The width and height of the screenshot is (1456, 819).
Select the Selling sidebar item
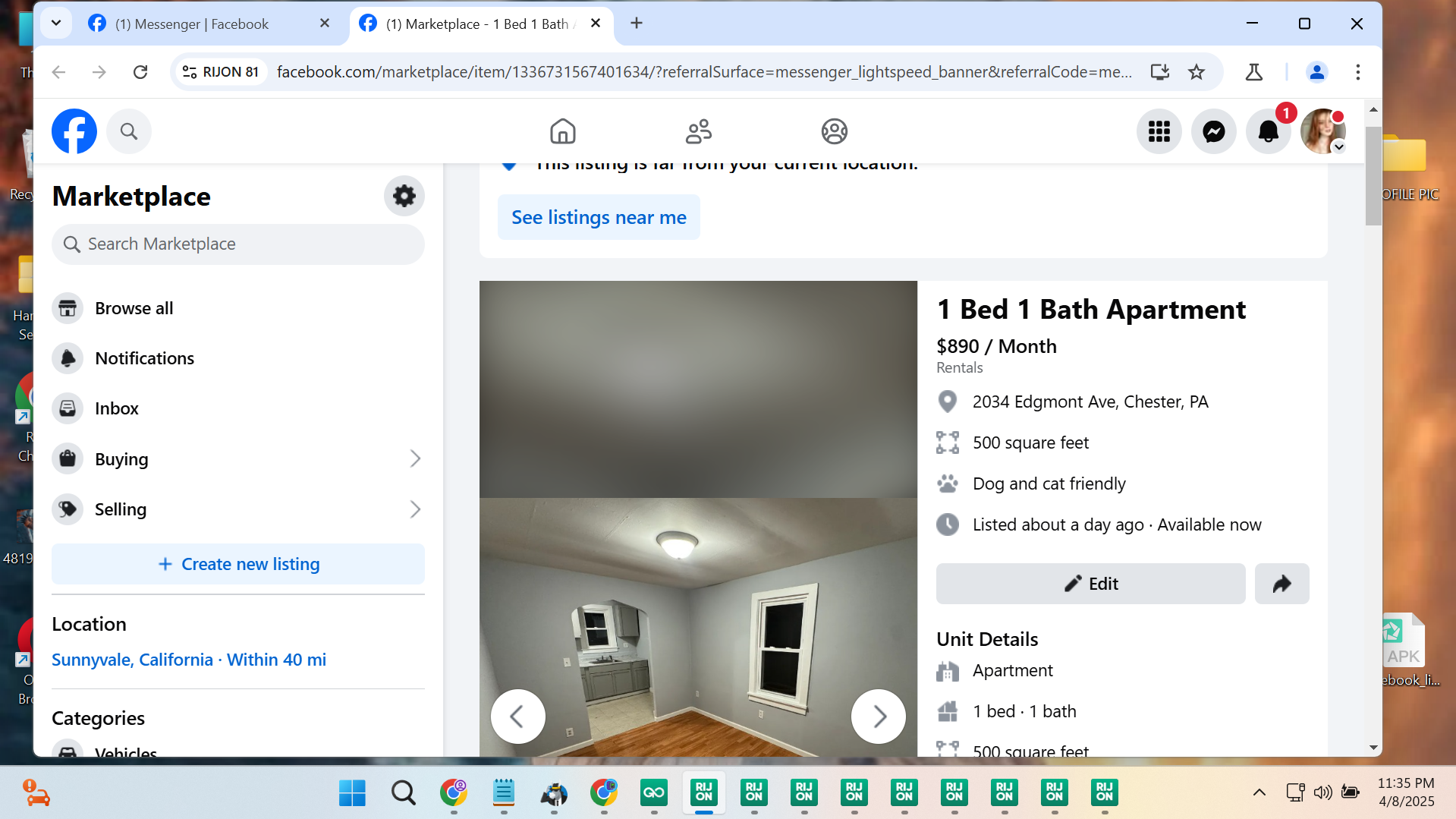(x=238, y=509)
